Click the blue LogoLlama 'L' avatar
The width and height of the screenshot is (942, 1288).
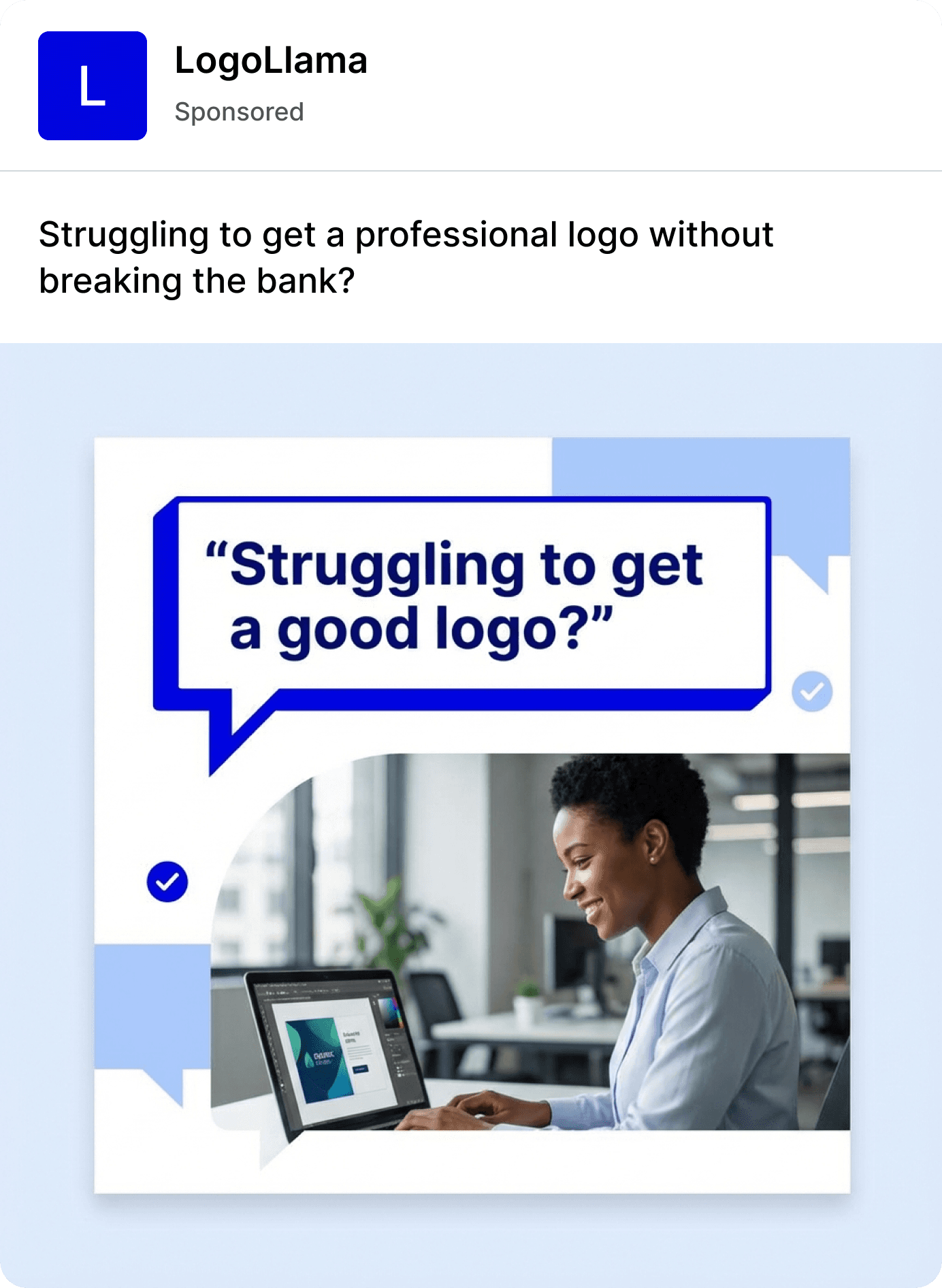(93, 86)
